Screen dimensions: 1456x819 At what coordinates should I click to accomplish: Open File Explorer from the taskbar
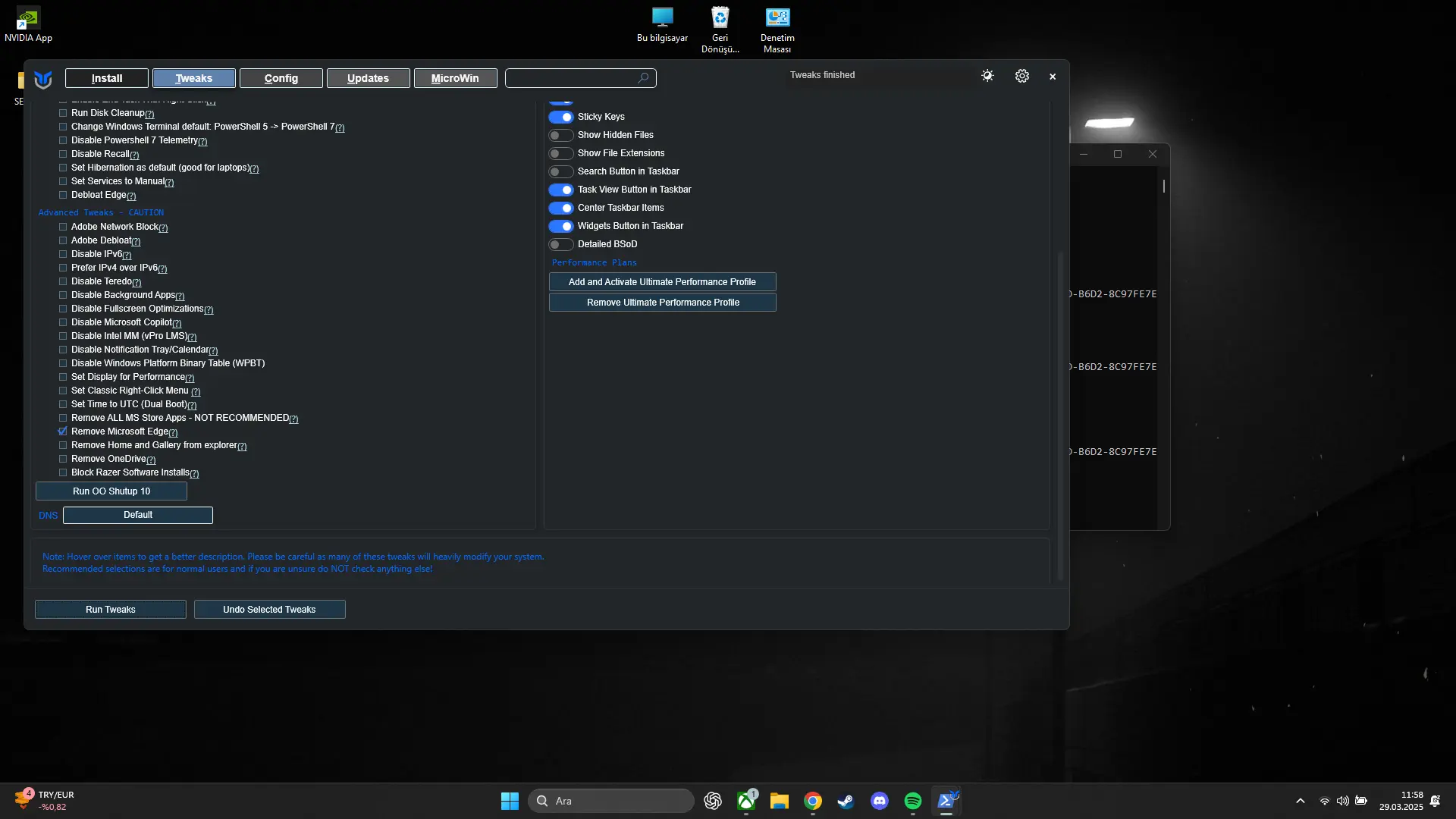pyautogui.click(x=780, y=801)
